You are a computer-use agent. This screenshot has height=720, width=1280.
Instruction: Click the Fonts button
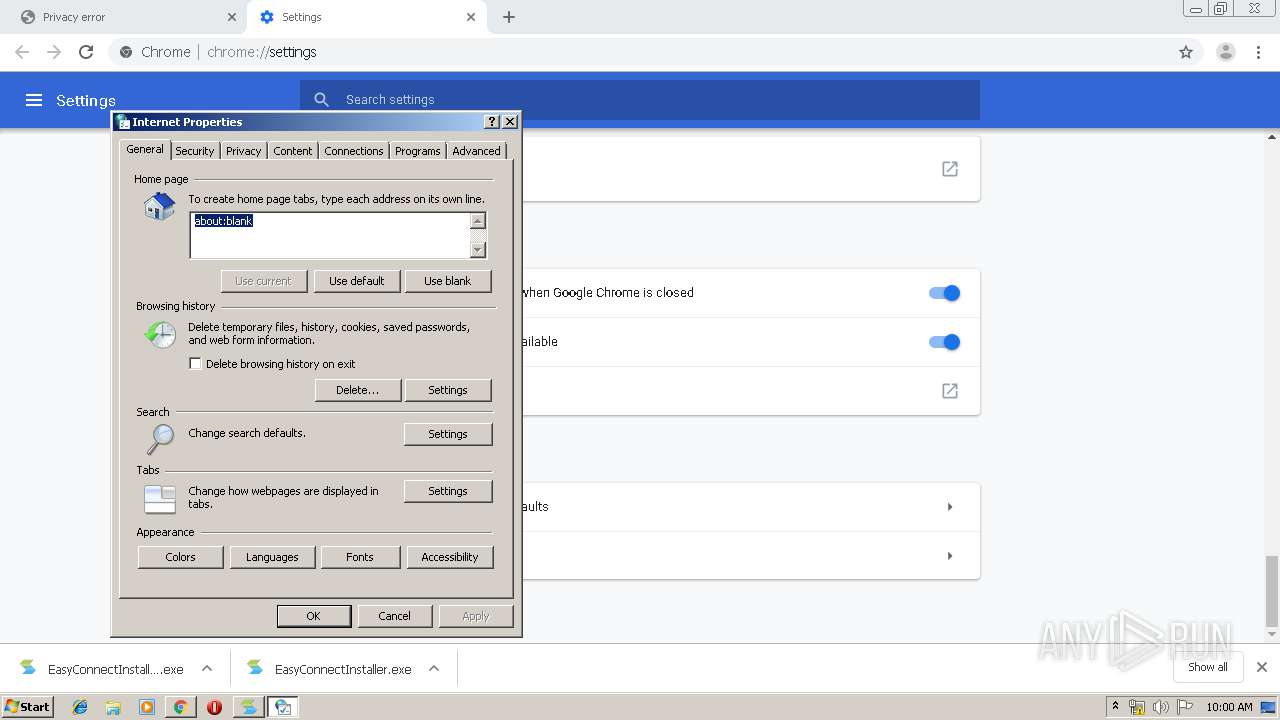(360, 557)
